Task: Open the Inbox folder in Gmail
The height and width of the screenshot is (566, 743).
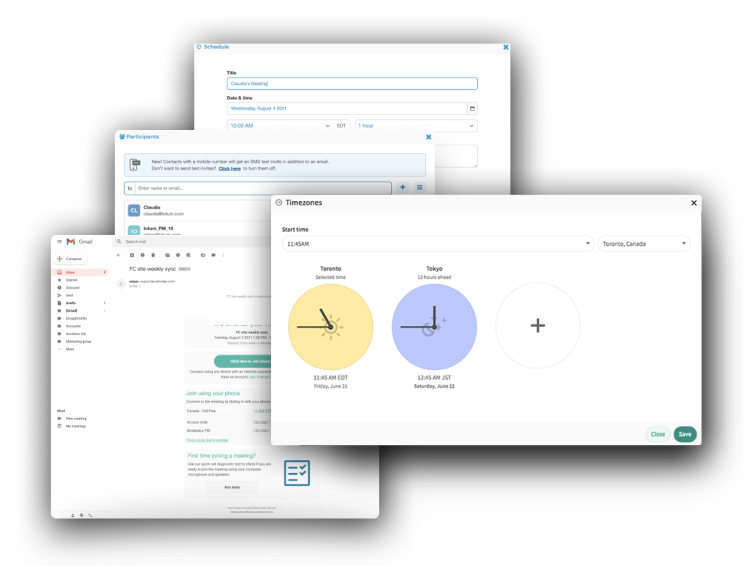Action: [x=80, y=273]
